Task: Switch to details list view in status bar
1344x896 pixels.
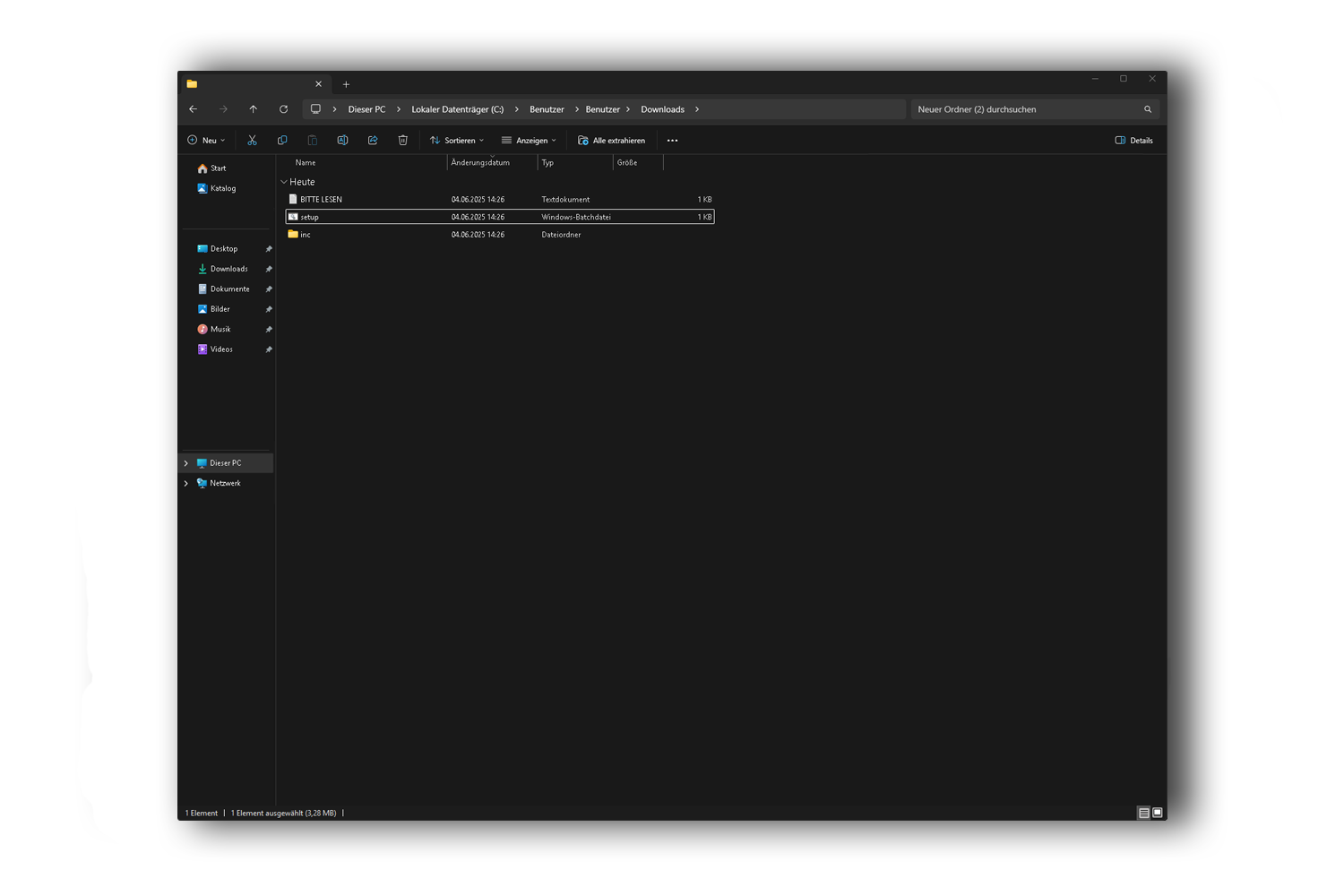Action: tap(1144, 813)
